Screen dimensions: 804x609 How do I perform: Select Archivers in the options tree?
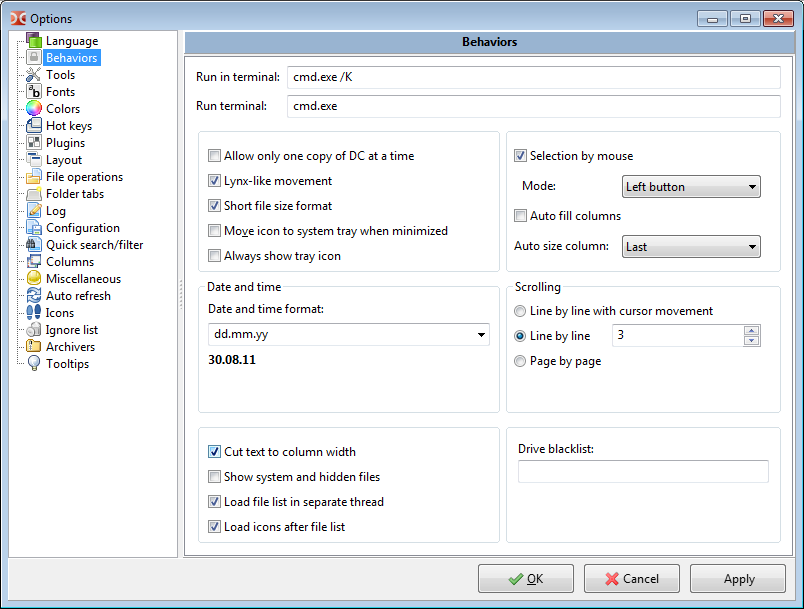point(70,347)
